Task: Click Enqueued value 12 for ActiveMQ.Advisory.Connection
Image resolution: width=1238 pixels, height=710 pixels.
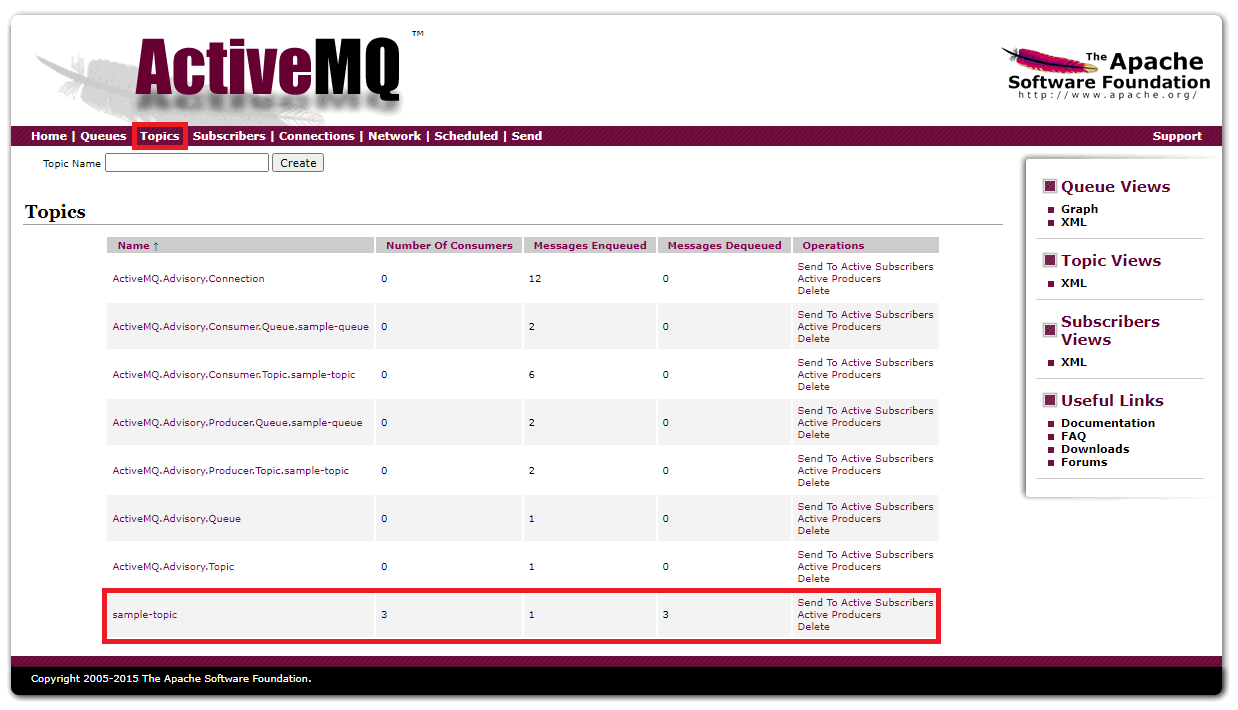Action: pos(535,279)
